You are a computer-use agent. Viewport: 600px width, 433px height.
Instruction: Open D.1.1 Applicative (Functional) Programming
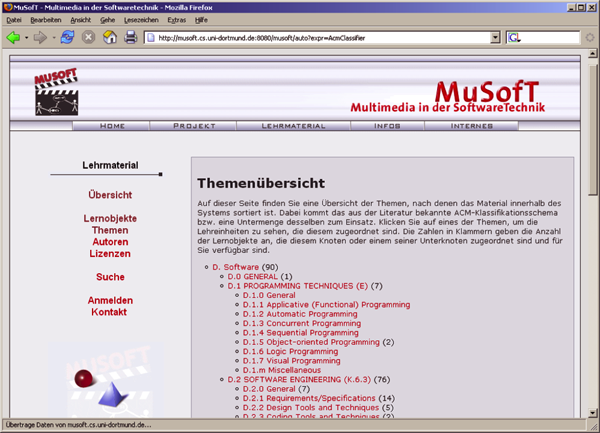click(326, 305)
